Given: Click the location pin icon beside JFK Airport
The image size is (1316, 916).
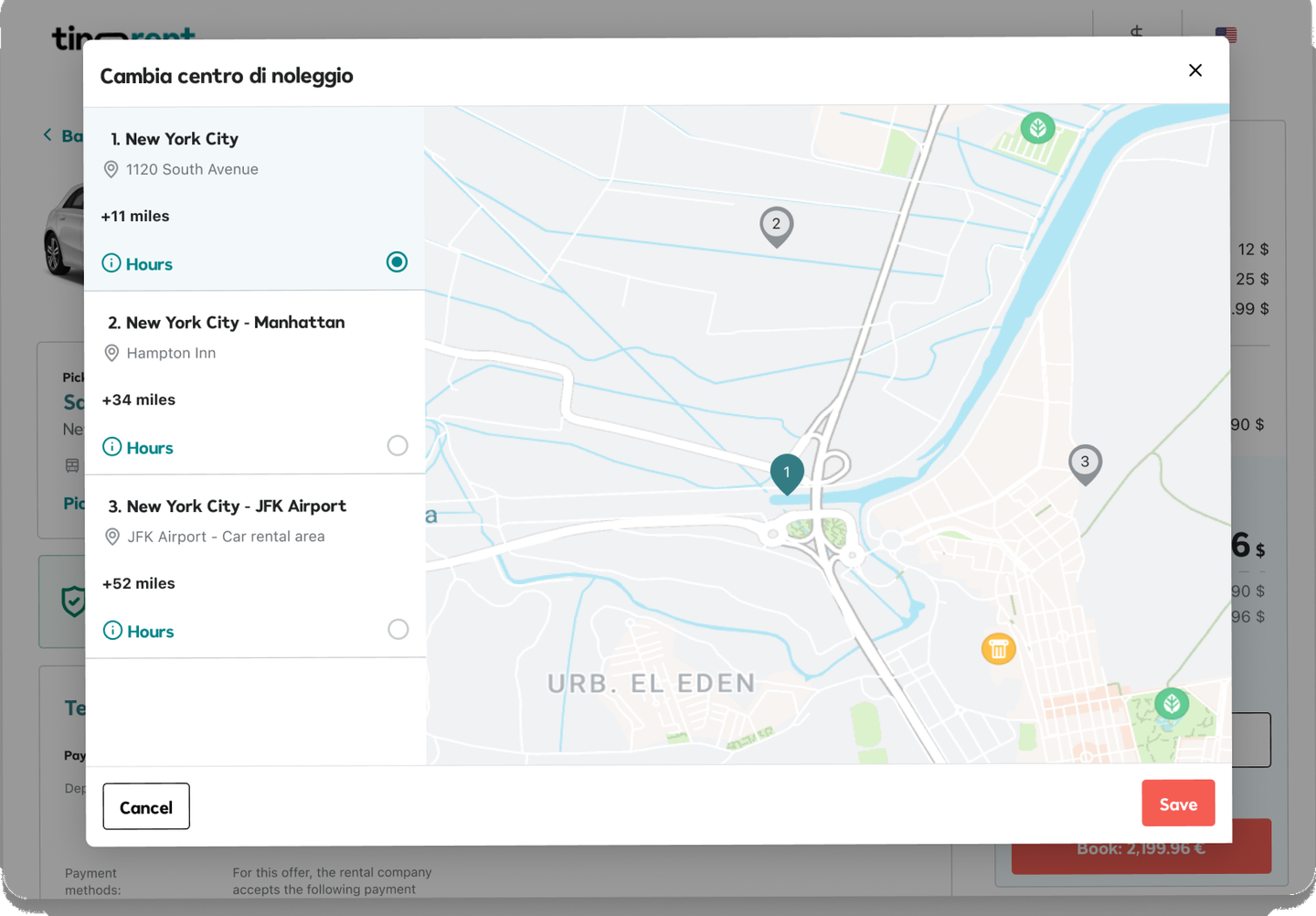Looking at the screenshot, I should click(x=112, y=537).
